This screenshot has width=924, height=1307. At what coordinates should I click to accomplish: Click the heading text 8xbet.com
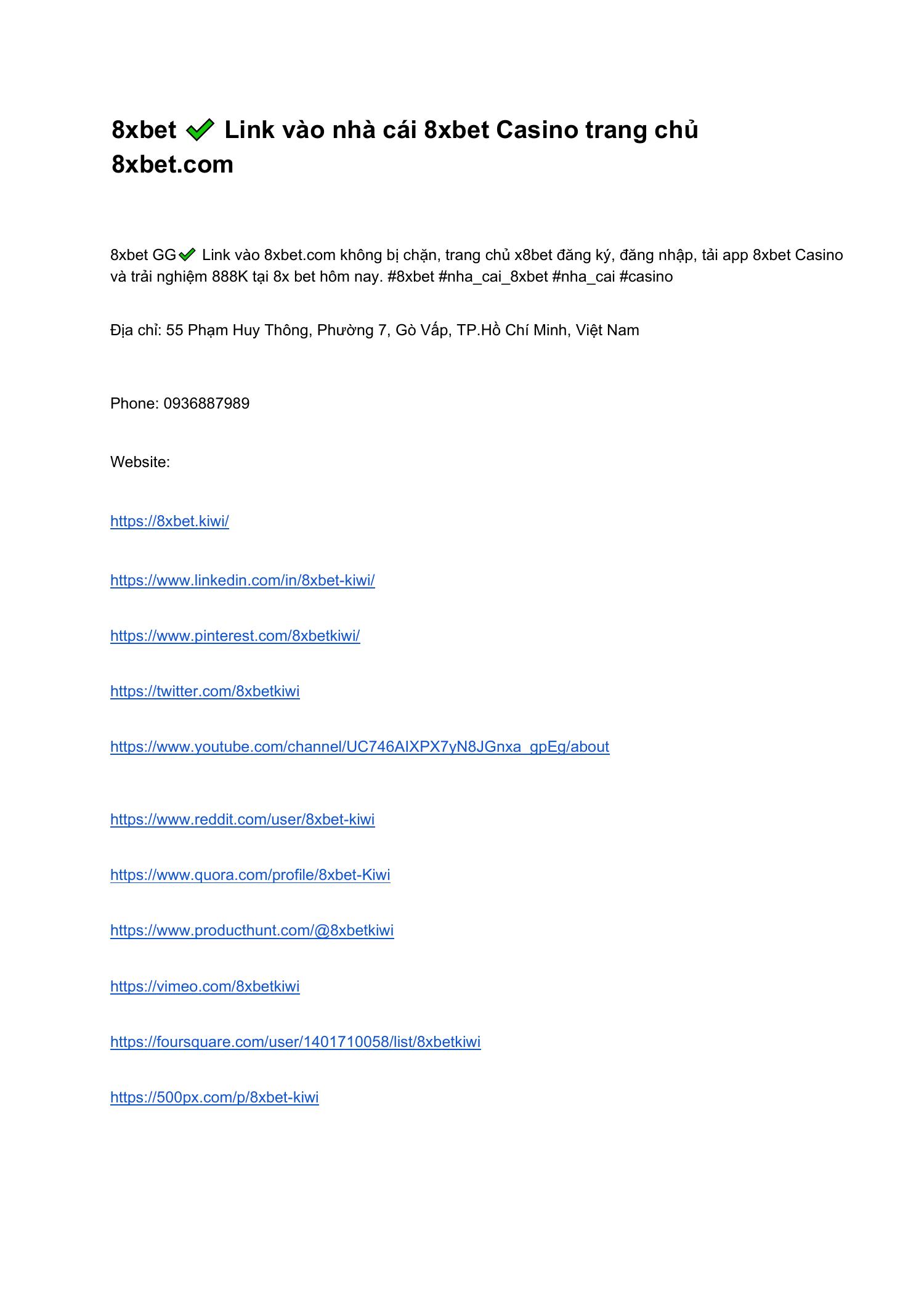(x=172, y=165)
